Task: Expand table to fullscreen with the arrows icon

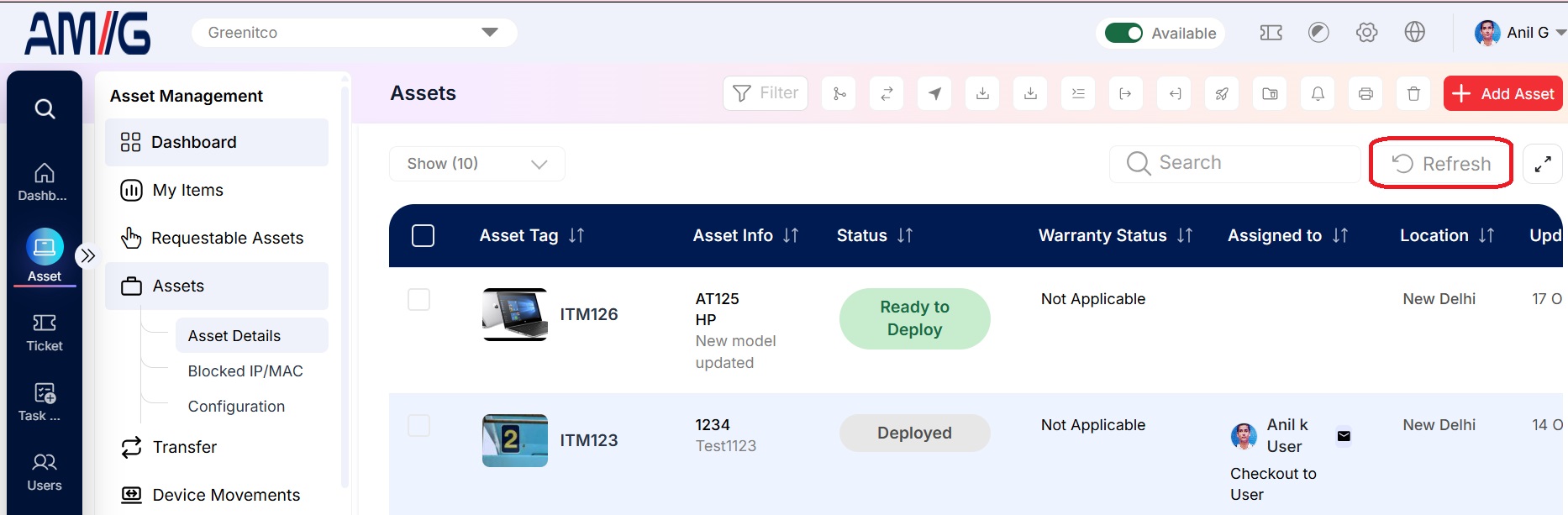Action: [x=1543, y=164]
